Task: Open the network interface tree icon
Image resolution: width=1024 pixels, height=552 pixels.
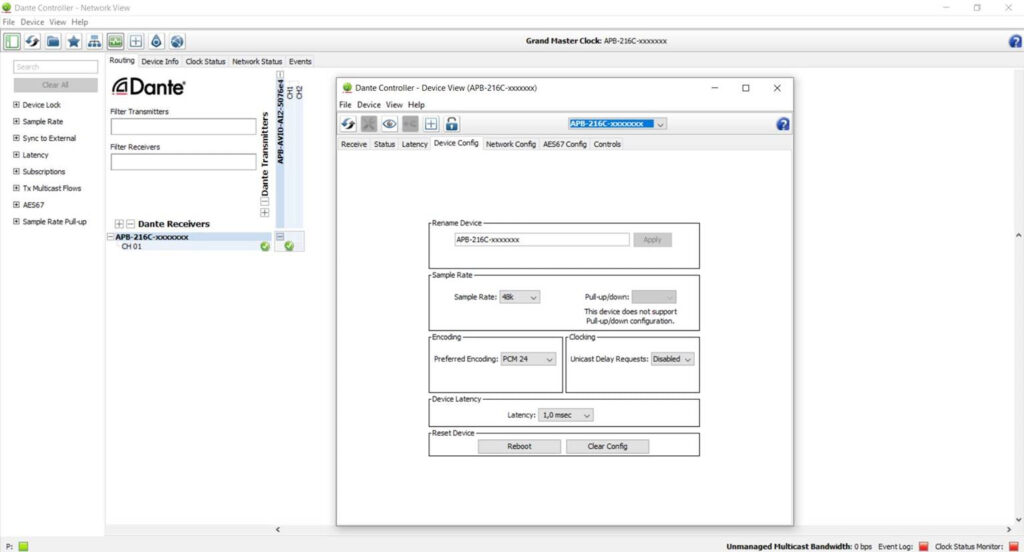Action: click(x=95, y=41)
